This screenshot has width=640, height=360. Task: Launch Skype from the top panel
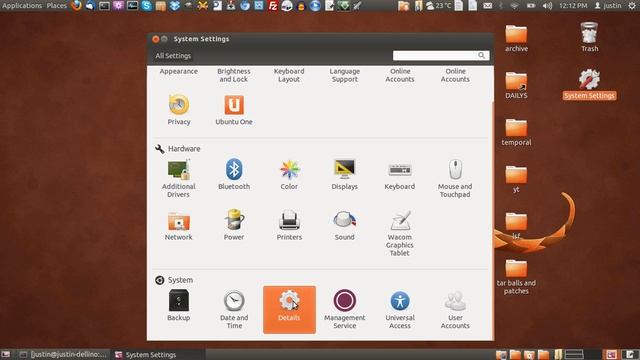[x=146, y=6]
